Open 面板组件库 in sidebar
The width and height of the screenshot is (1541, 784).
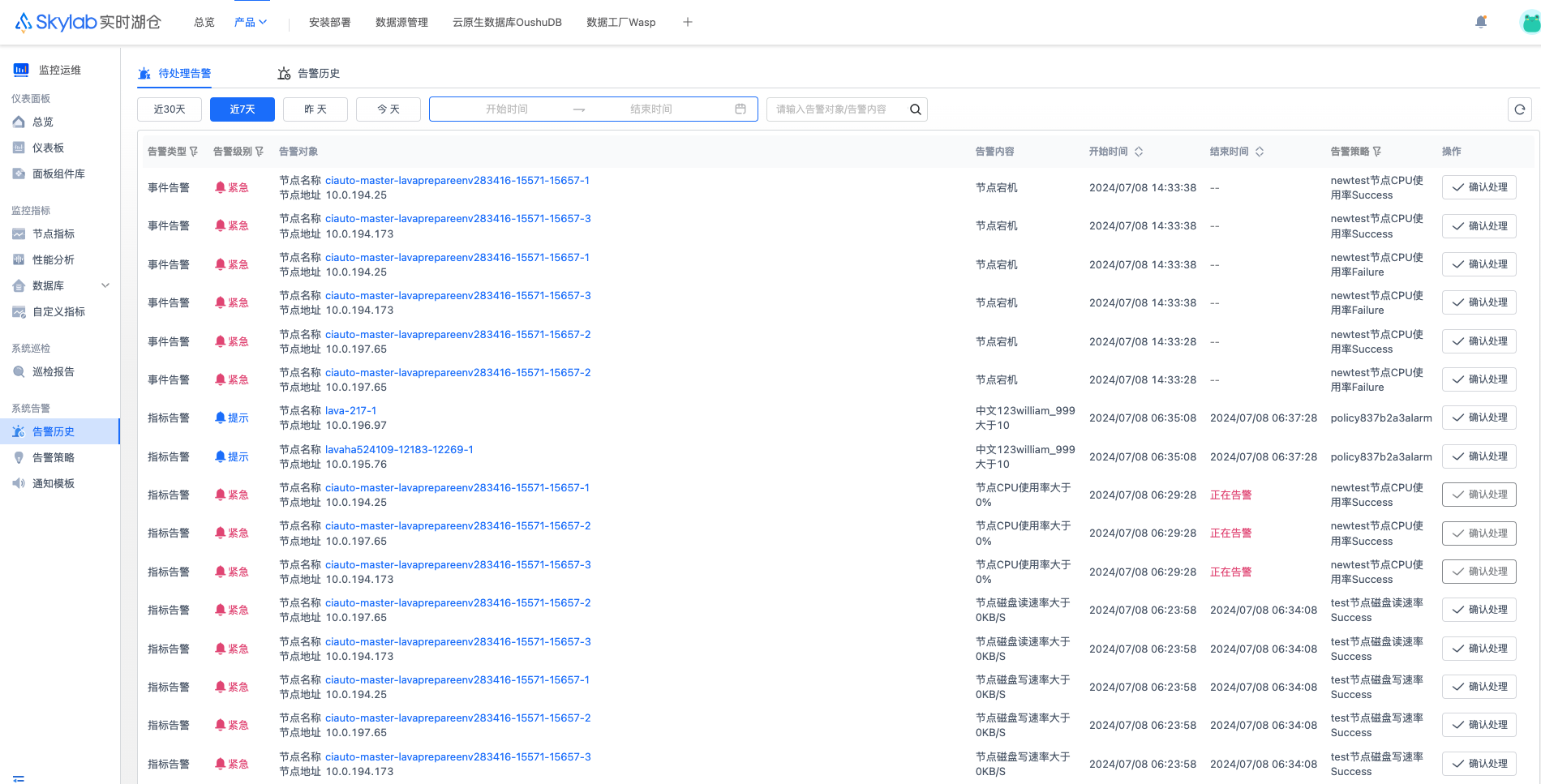[58, 174]
